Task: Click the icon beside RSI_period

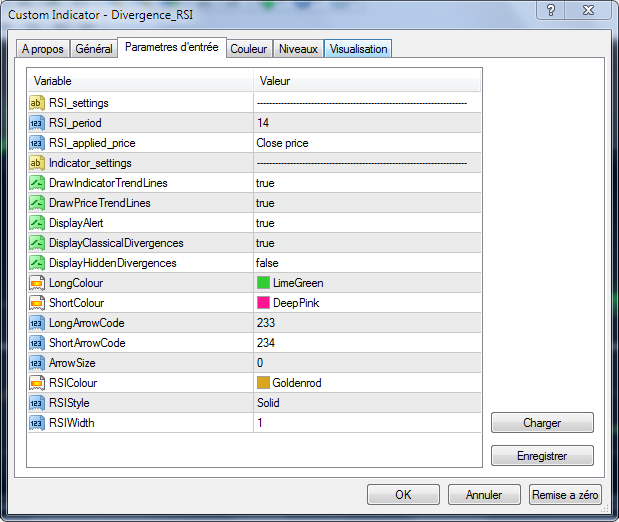Action: [x=37, y=123]
